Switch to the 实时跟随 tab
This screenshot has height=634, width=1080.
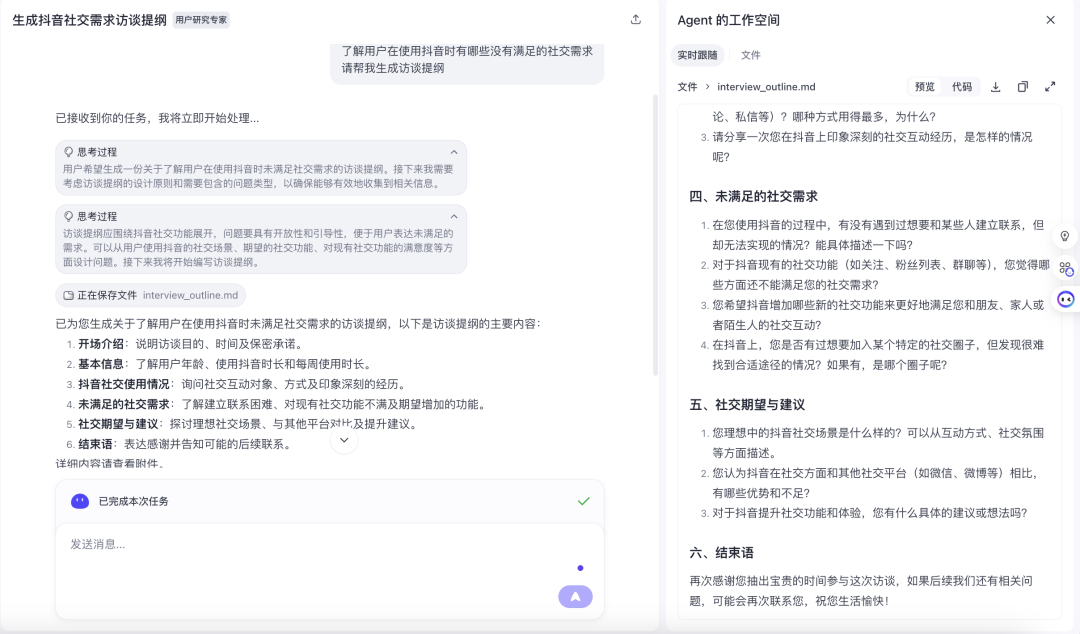pyautogui.click(x=697, y=55)
